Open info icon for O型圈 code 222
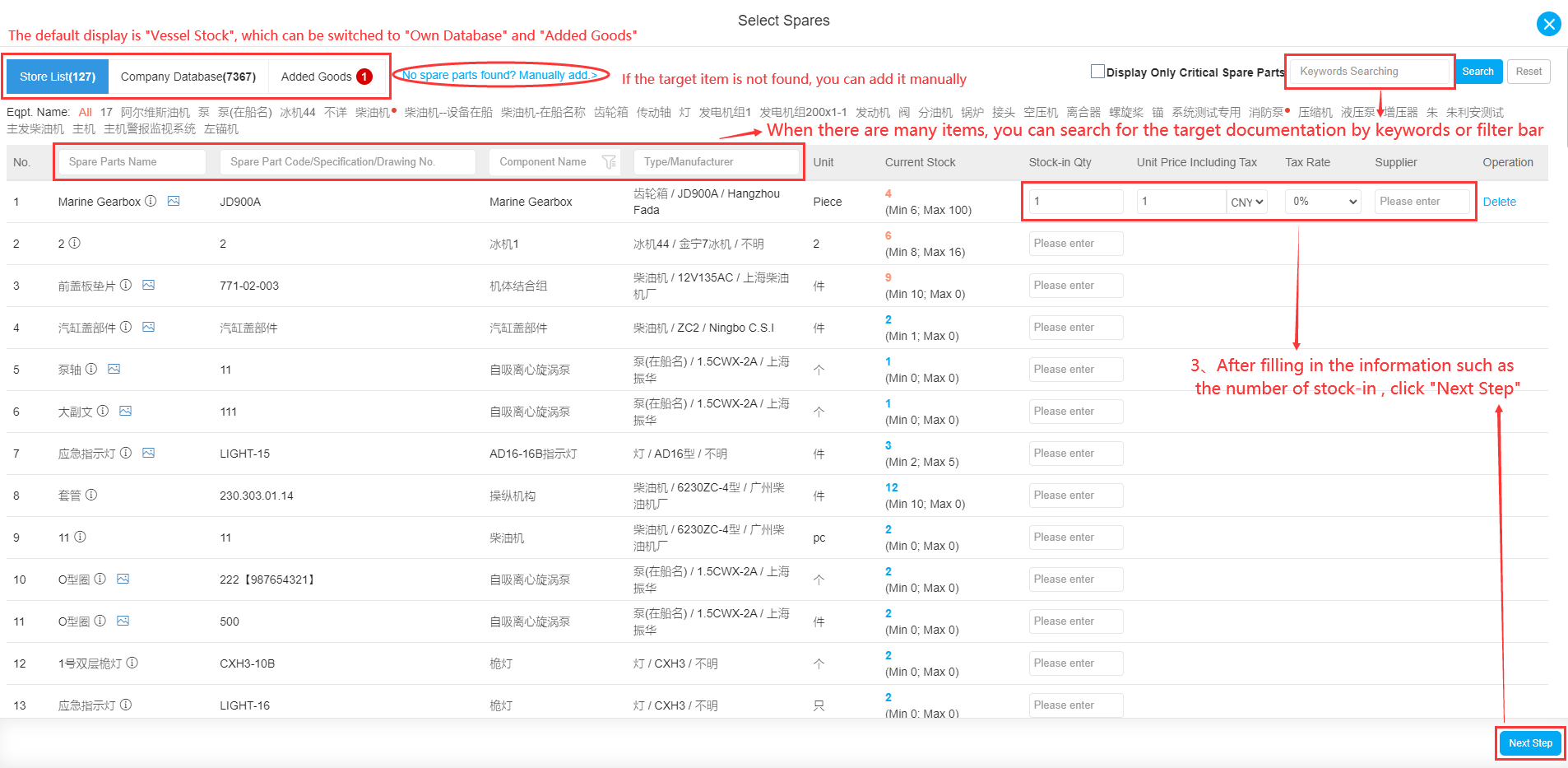 100,579
